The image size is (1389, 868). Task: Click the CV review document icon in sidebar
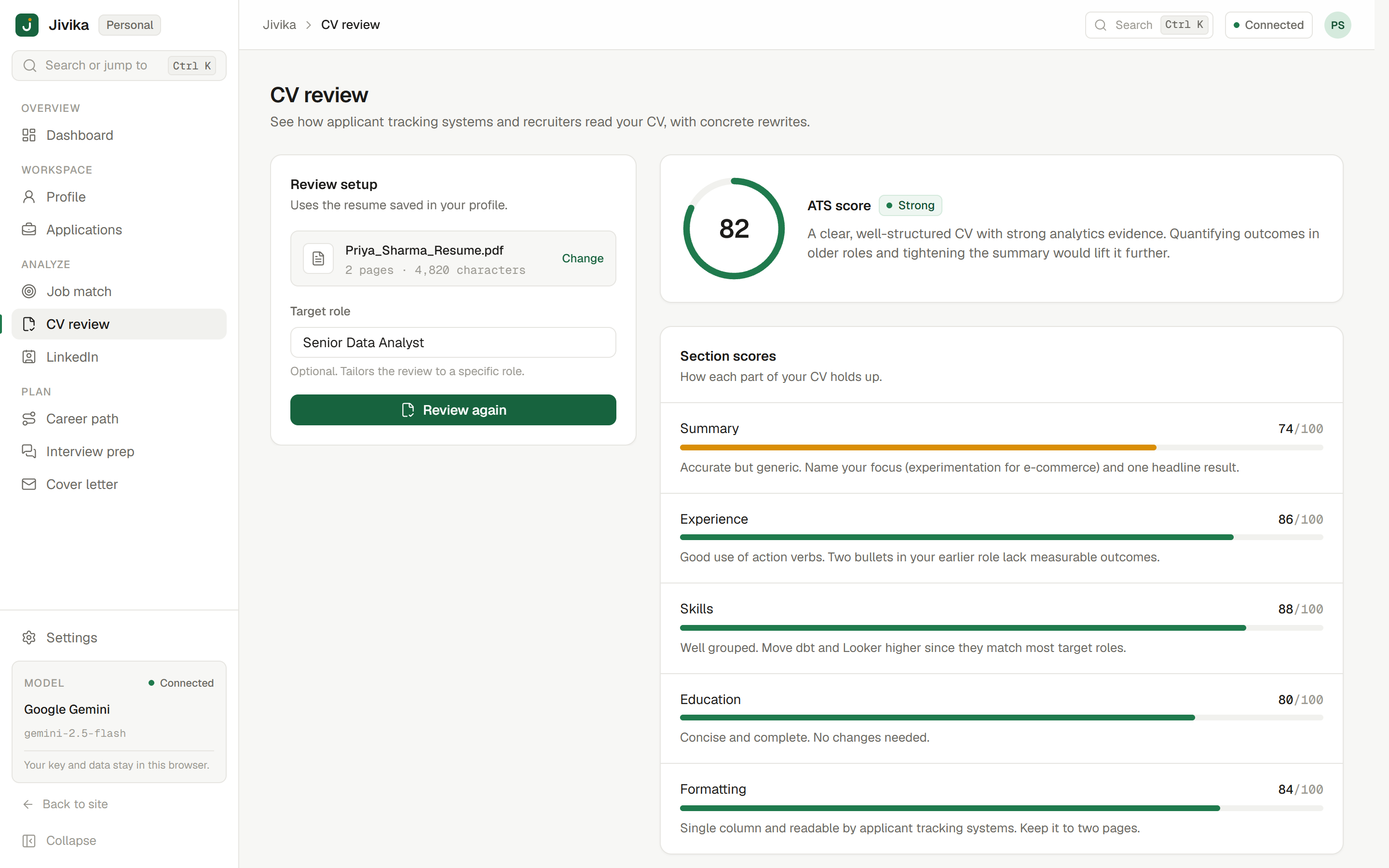coord(29,324)
